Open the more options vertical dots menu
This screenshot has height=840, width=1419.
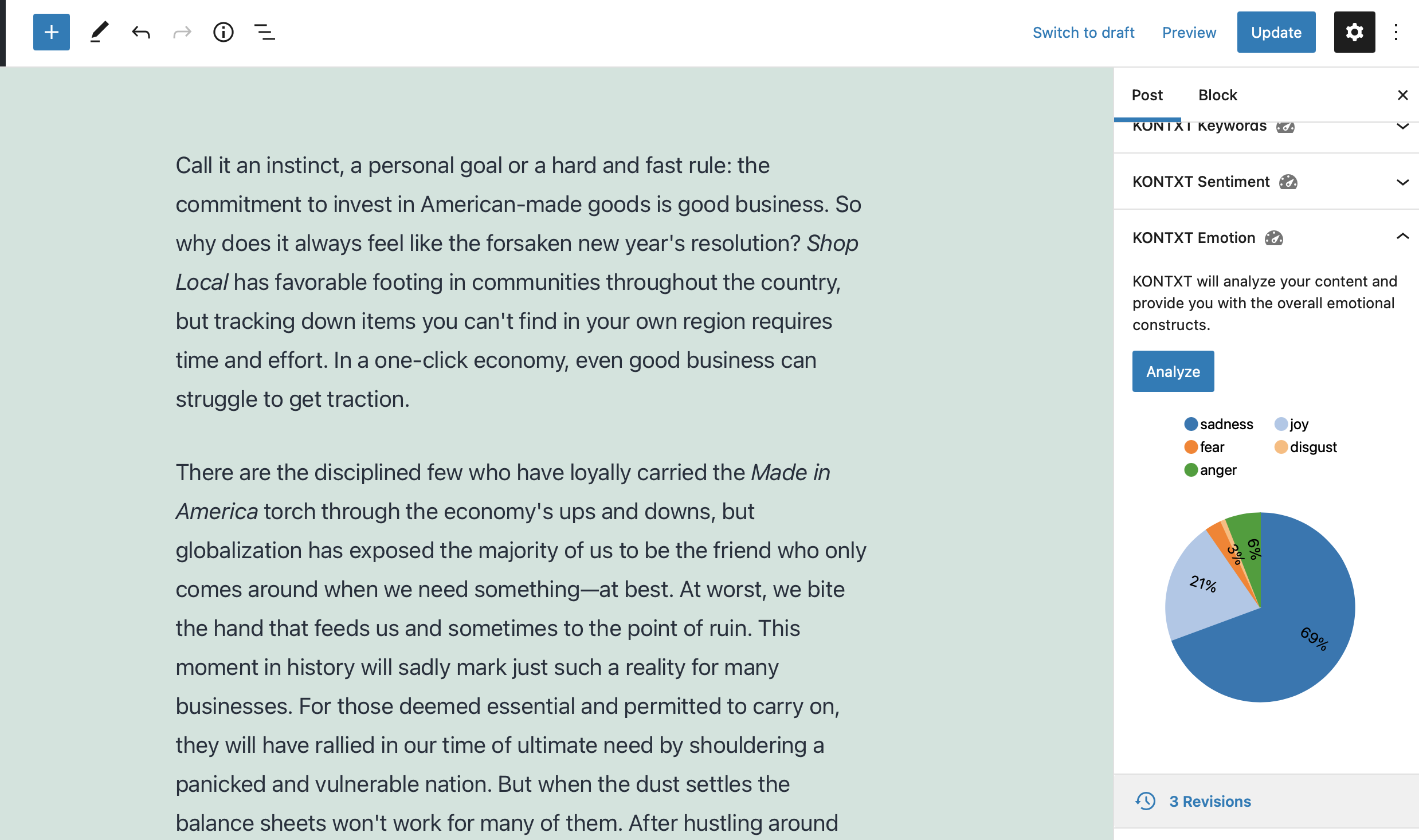point(1397,32)
